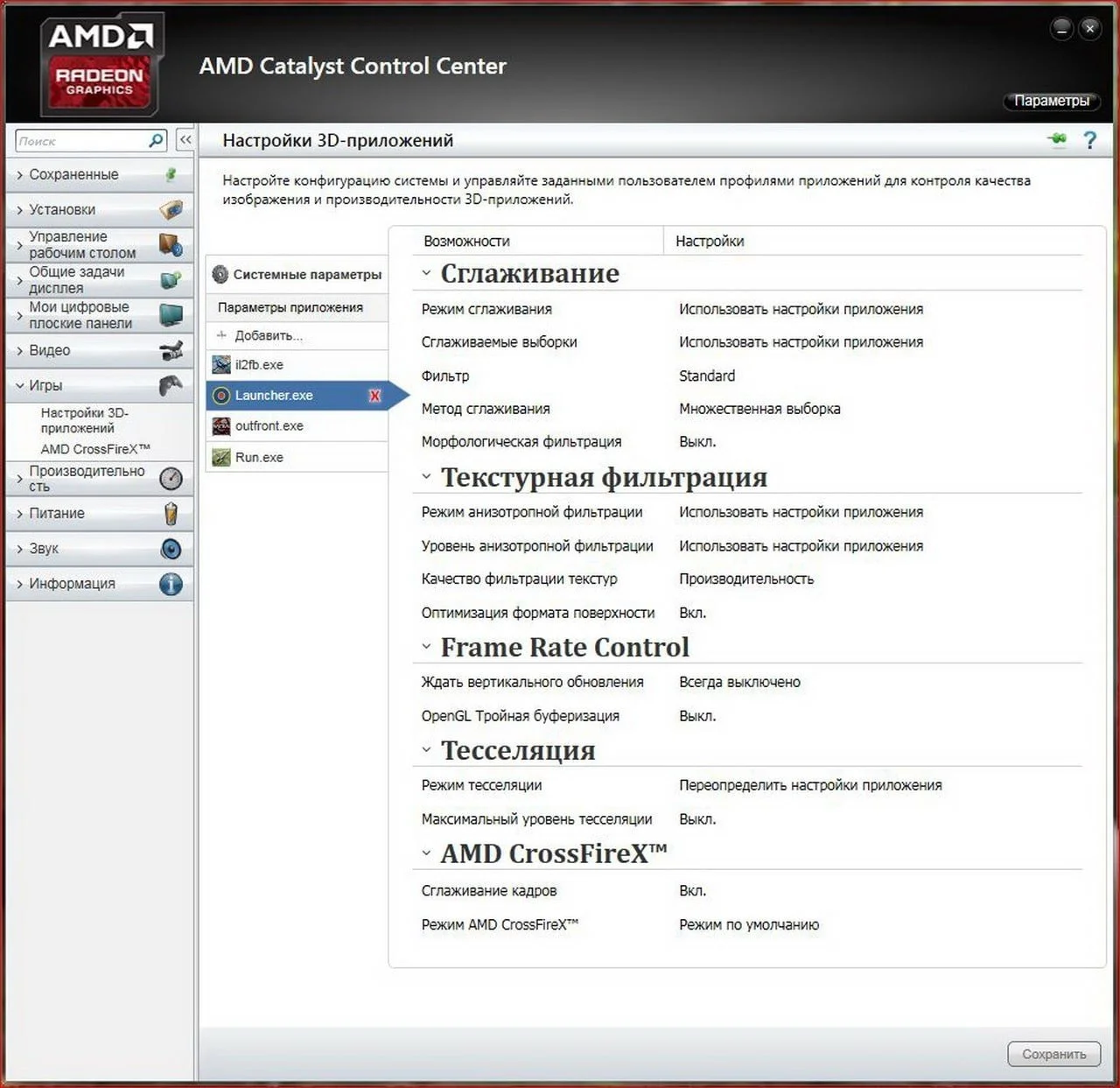Click the search magnifier icon
The height and width of the screenshot is (1088, 1120).
(x=156, y=140)
